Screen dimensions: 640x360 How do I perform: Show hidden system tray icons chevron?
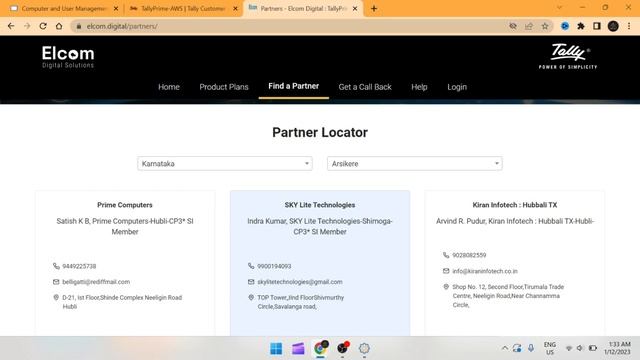[x=505, y=348]
